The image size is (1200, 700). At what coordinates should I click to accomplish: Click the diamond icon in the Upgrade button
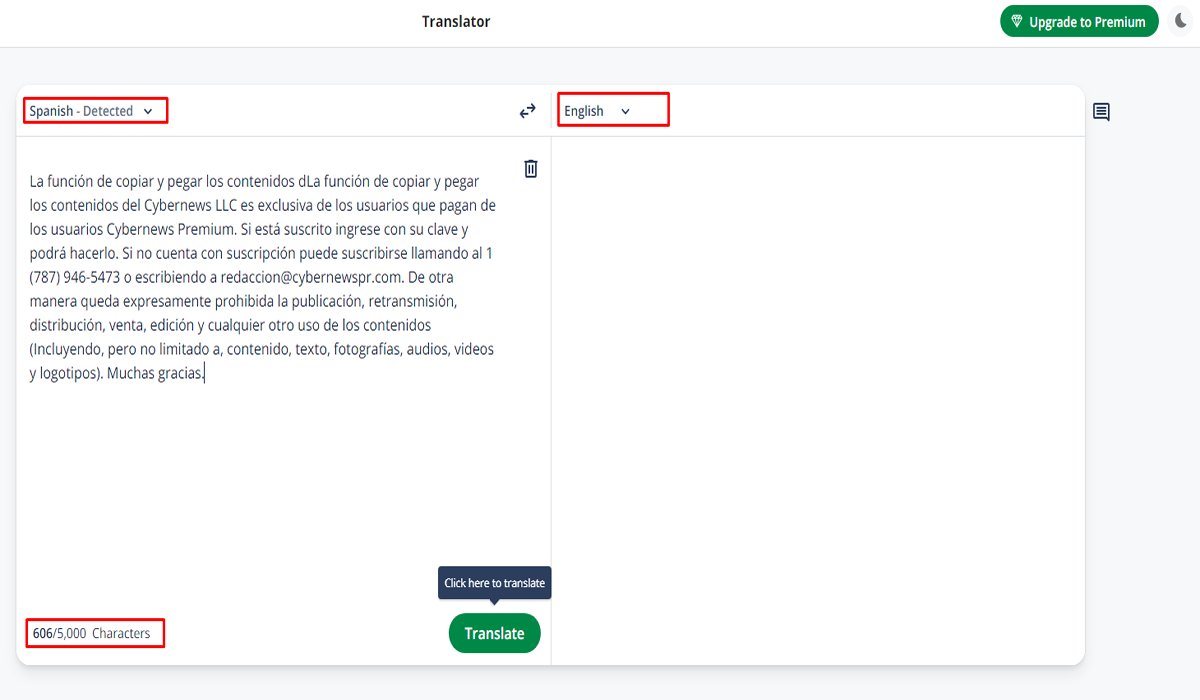[1017, 21]
